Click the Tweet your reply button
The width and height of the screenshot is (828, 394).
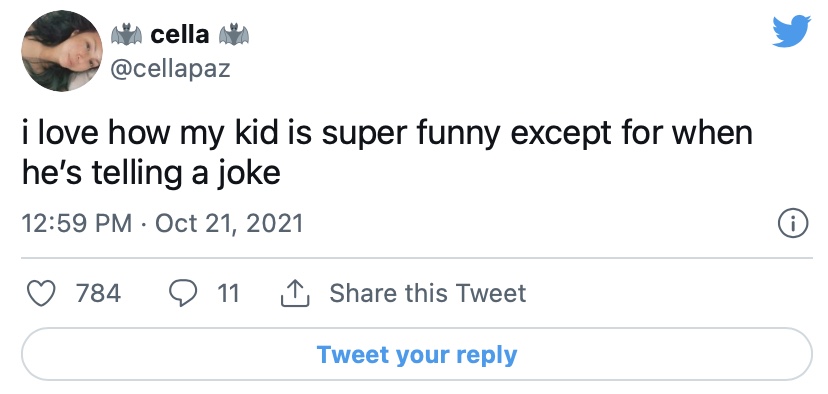point(417,354)
